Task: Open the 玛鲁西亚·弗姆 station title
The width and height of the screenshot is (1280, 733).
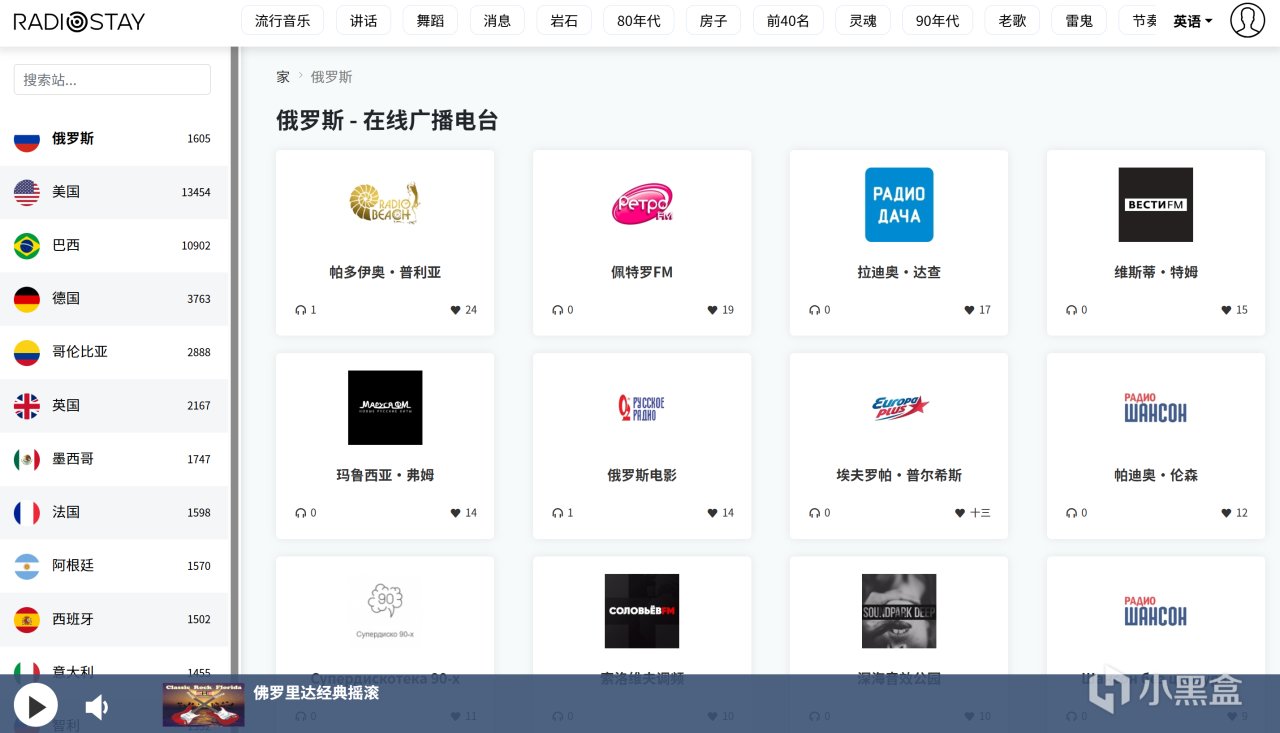Action: click(x=385, y=475)
